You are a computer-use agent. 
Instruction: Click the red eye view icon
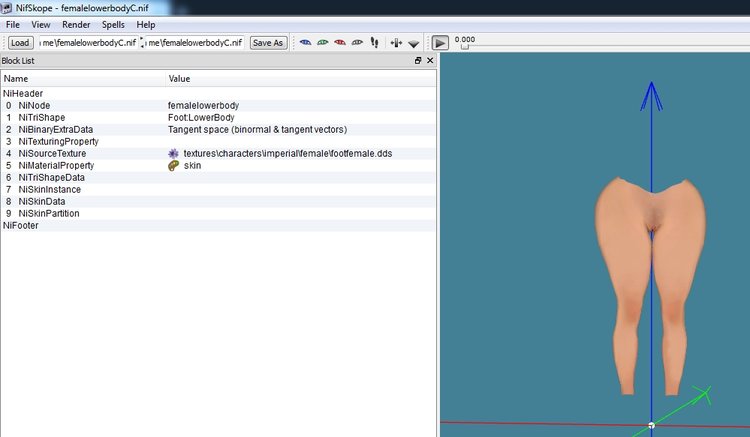340,43
